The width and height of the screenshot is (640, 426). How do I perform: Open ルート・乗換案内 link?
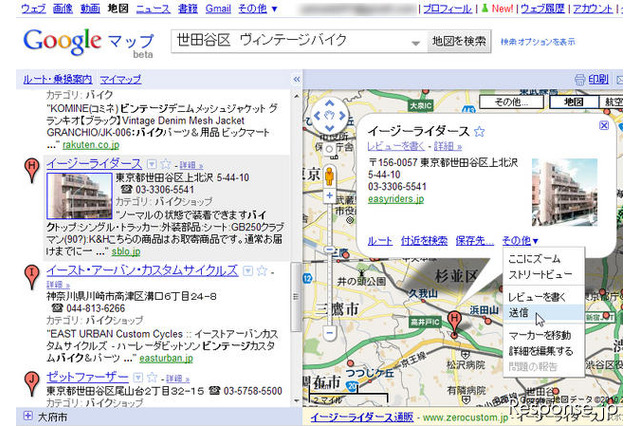pos(57,79)
